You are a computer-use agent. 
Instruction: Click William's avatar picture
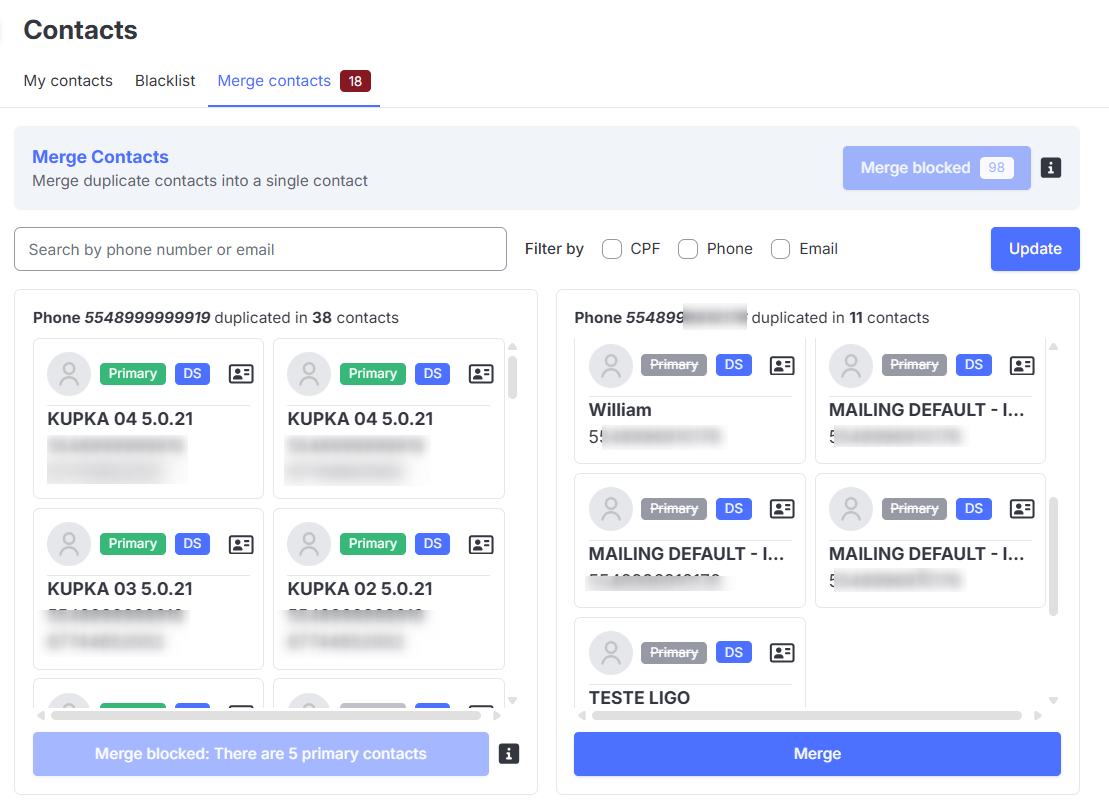point(610,366)
